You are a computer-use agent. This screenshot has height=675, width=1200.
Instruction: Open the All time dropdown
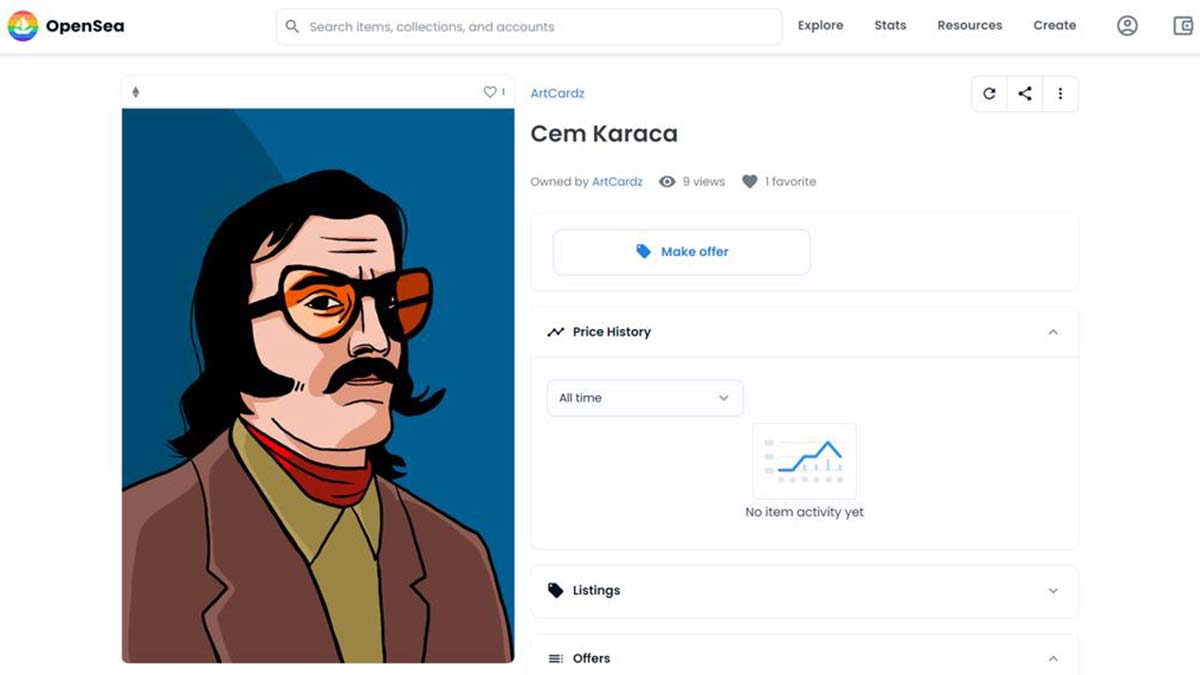click(x=644, y=397)
